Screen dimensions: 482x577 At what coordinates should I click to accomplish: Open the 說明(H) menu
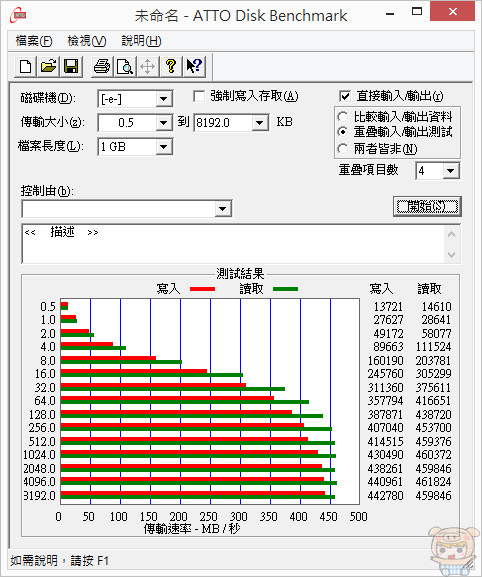click(x=141, y=41)
